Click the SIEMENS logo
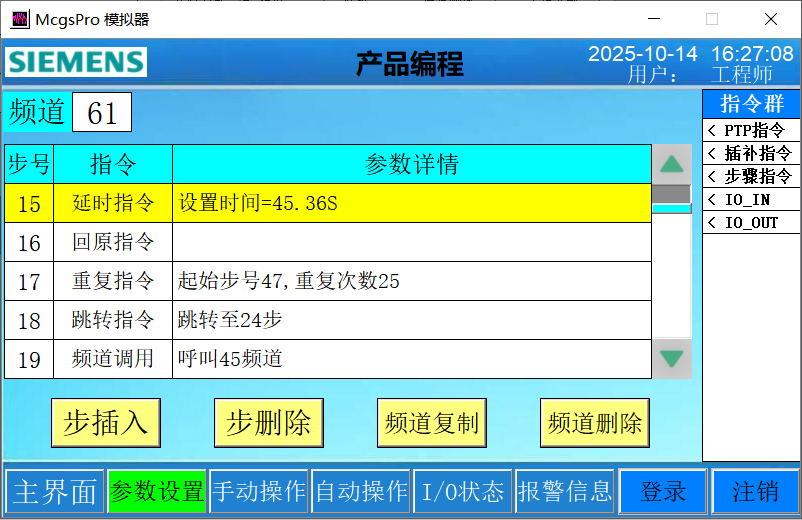Image resolution: width=802 pixels, height=520 pixels. [x=76, y=62]
